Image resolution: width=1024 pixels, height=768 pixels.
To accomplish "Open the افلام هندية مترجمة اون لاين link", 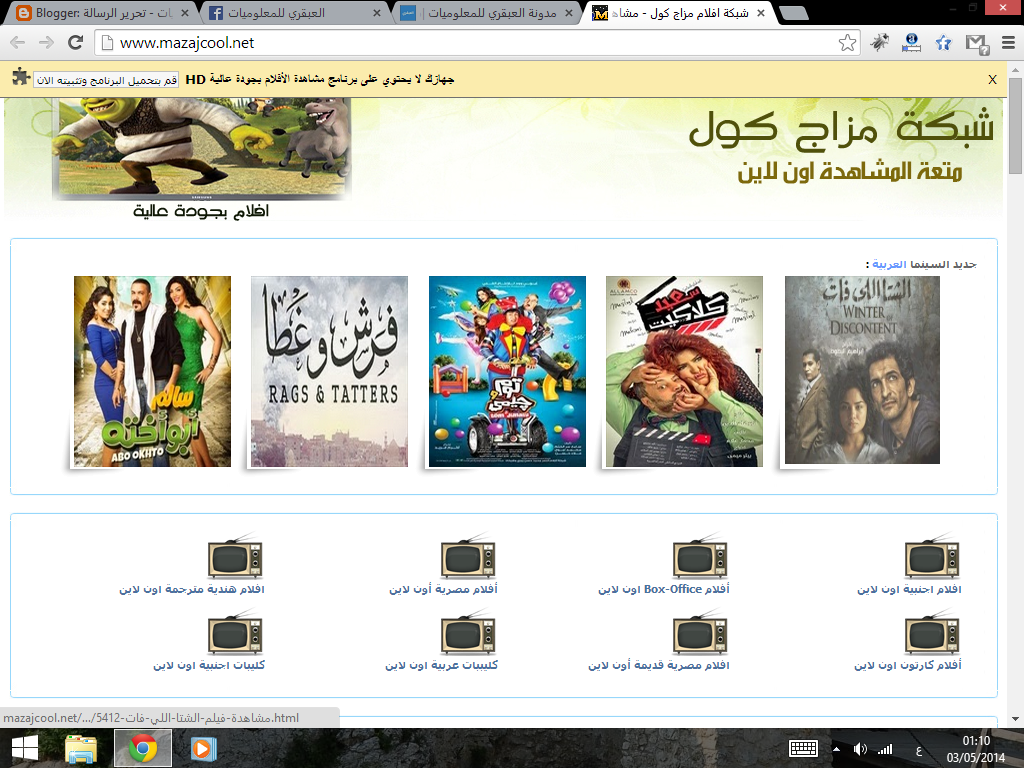I will click(191, 590).
